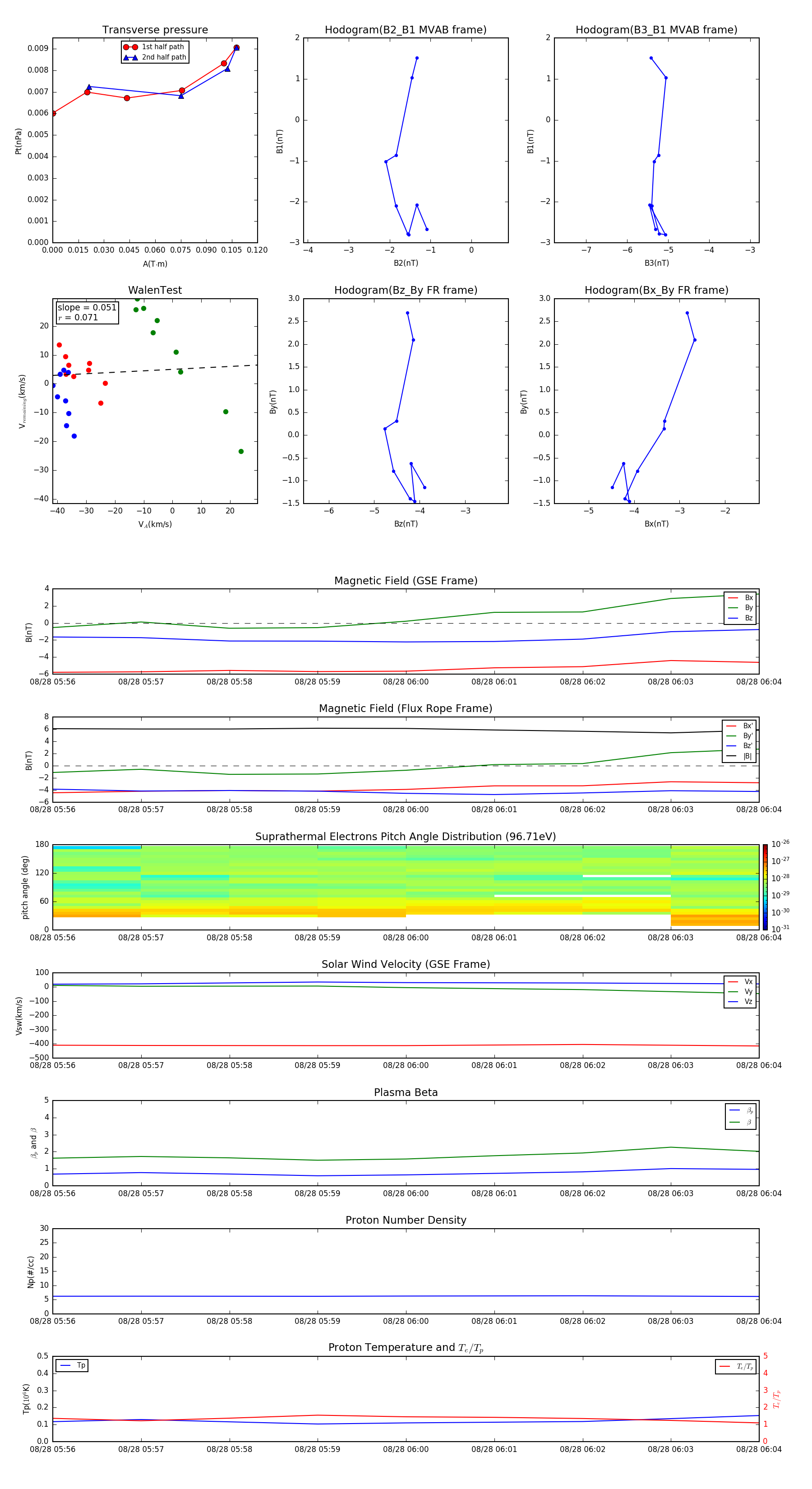Click 'Proton Temperature and Te/Tp' title

click(406, 1348)
